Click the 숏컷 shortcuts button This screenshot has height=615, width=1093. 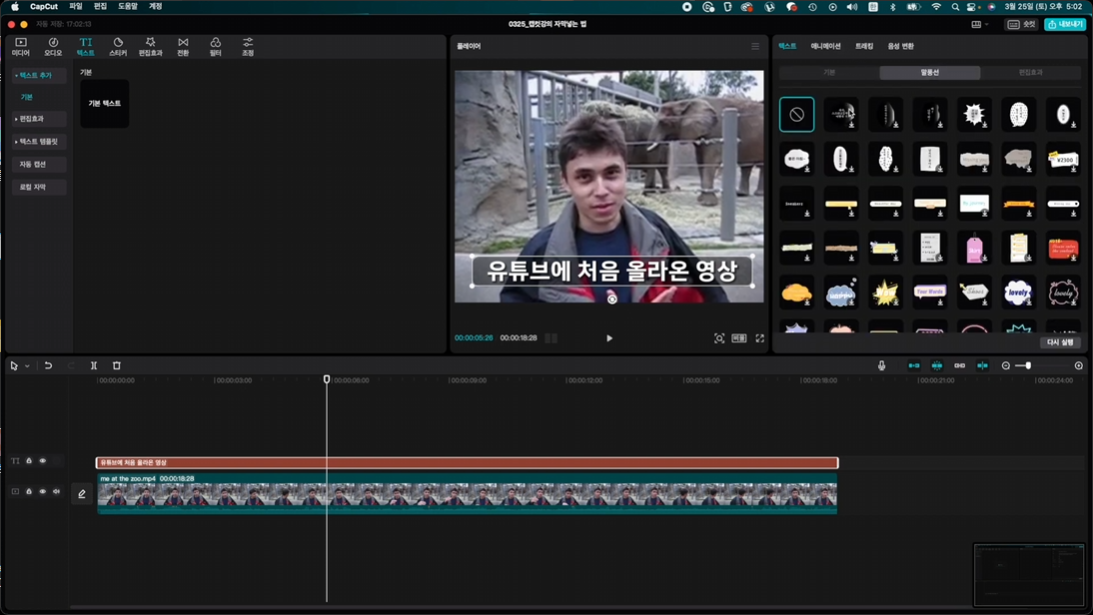click(1021, 24)
